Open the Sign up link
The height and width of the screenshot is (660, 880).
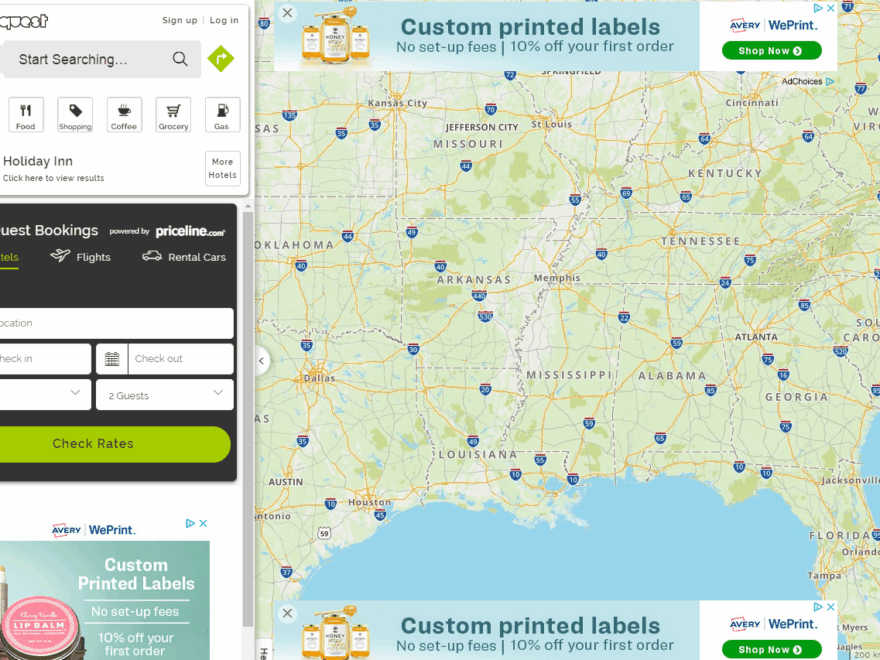click(x=180, y=20)
